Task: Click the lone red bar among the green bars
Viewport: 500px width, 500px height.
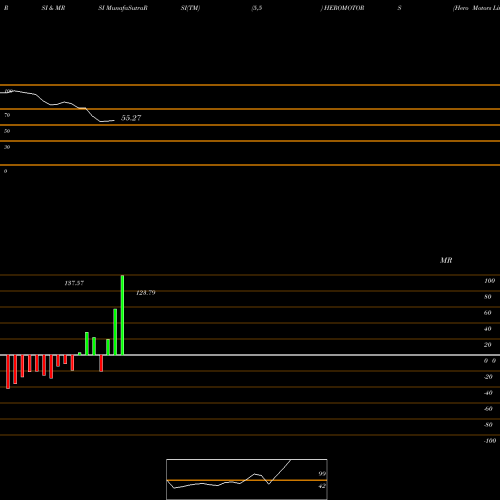Action: coord(101,363)
